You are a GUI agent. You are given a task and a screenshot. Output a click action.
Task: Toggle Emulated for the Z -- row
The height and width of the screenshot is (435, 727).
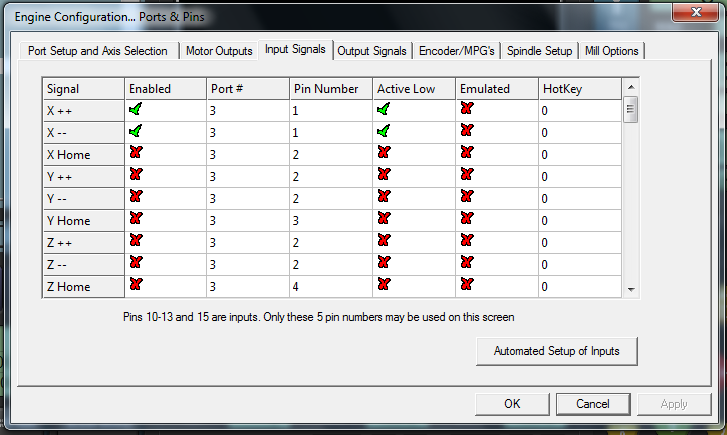[467, 262]
